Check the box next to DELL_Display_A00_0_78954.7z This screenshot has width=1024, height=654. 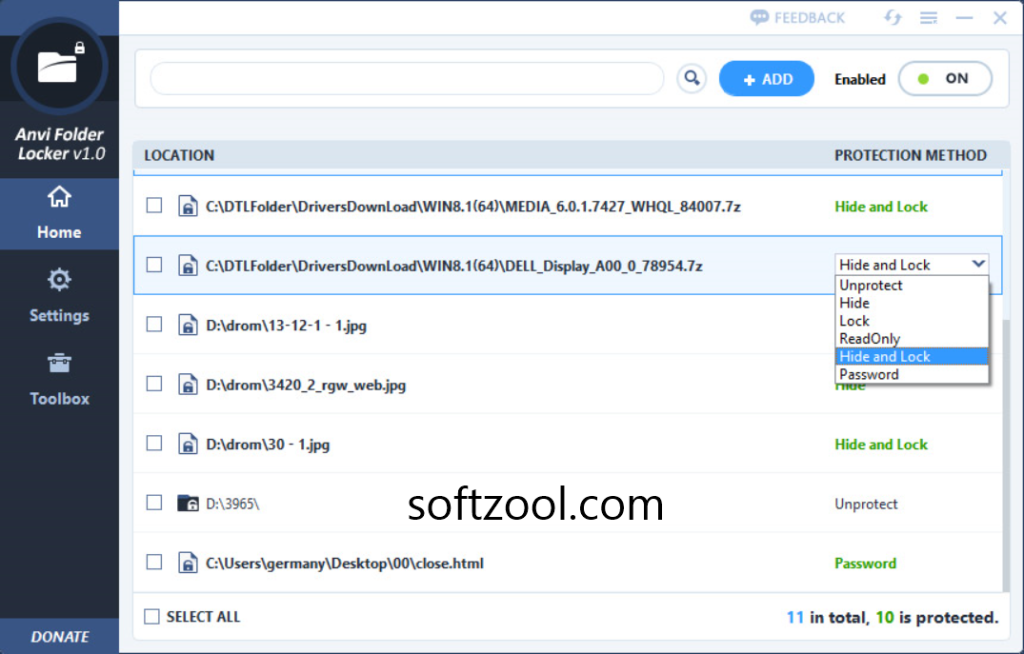coord(154,265)
